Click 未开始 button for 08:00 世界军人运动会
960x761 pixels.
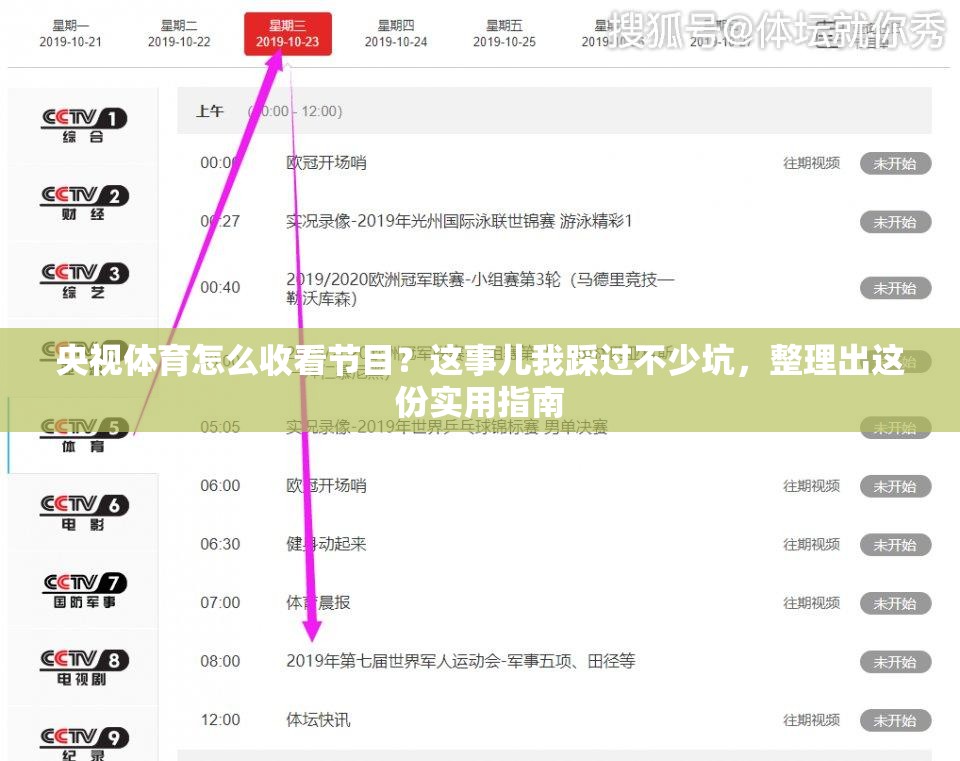tap(895, 662)
